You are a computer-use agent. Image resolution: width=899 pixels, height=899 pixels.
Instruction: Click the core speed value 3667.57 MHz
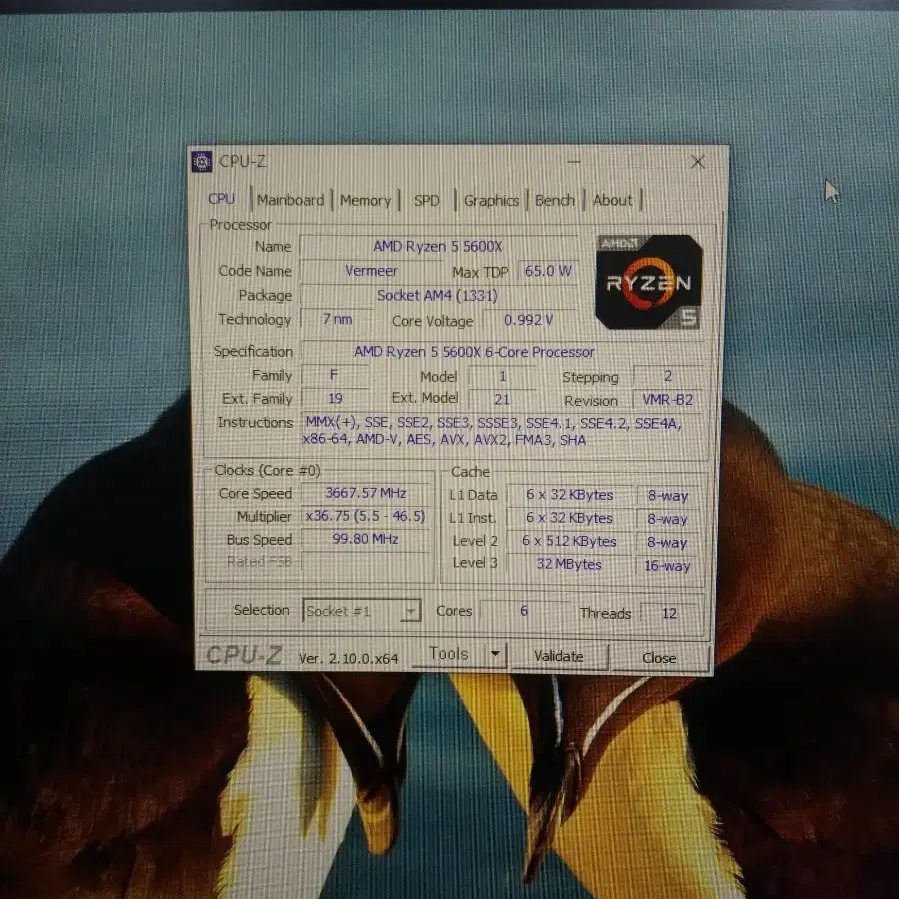coord(366,493)
